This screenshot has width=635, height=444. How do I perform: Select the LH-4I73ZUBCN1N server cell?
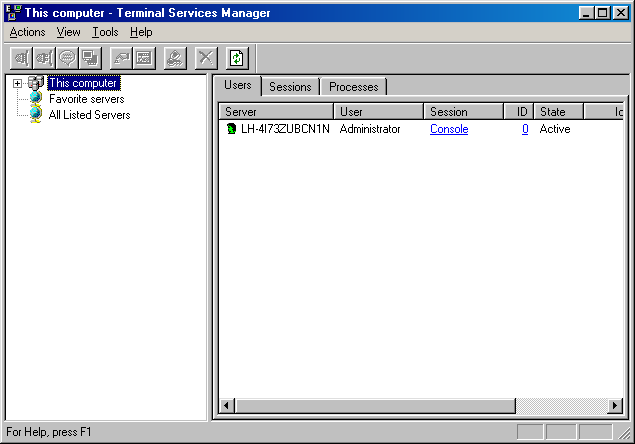(285, 129)
